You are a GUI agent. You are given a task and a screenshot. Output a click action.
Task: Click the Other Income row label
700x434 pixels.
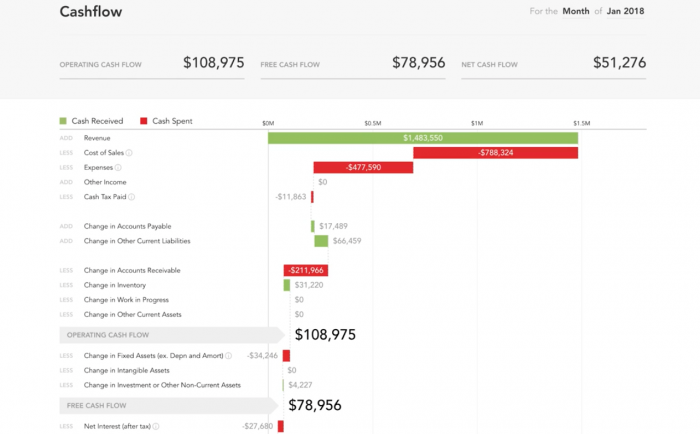[105, 182]
